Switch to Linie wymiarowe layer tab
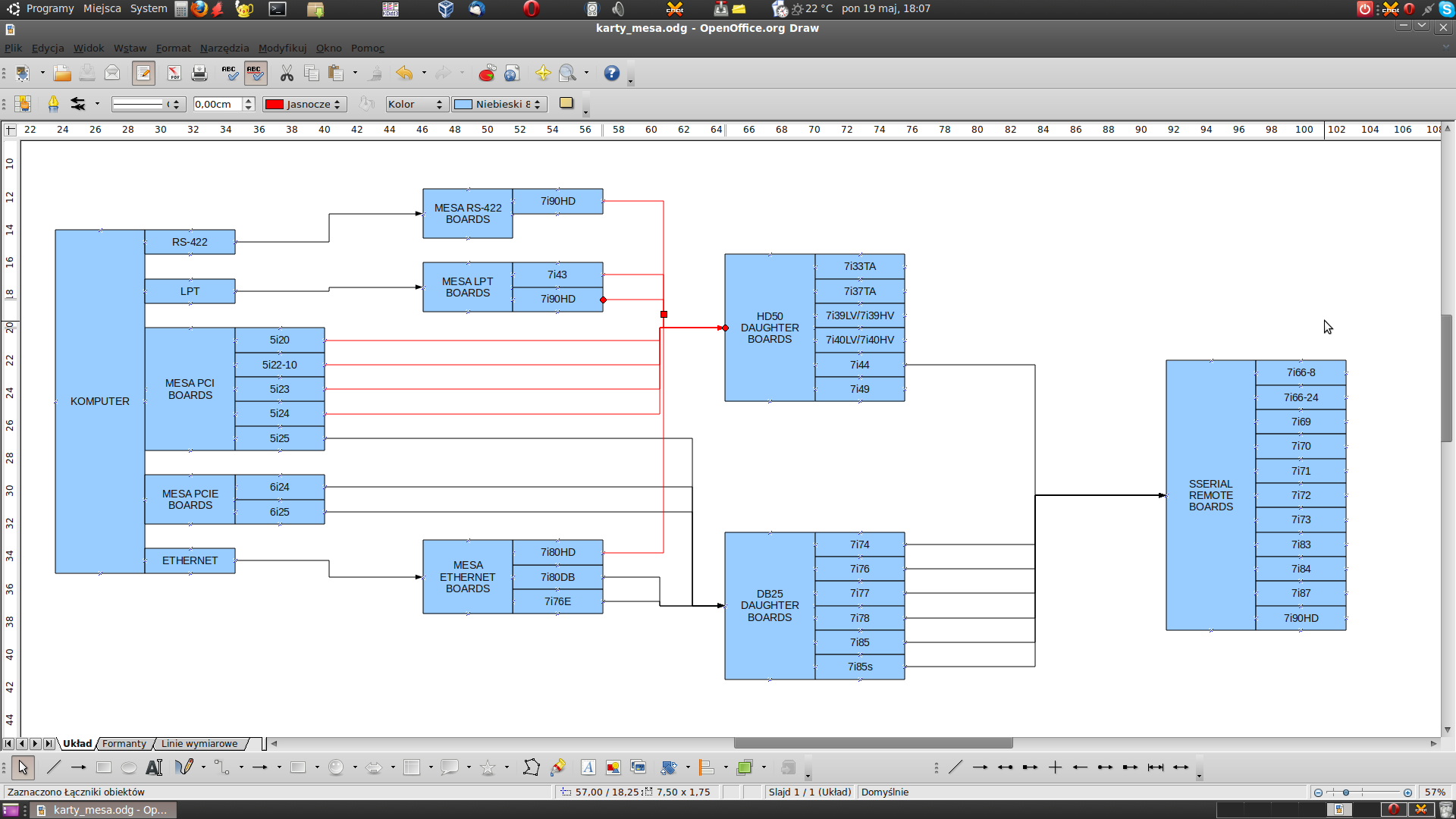Image resolution: width=1456 pixels, height=819 pixels. [x=199, y=744]
